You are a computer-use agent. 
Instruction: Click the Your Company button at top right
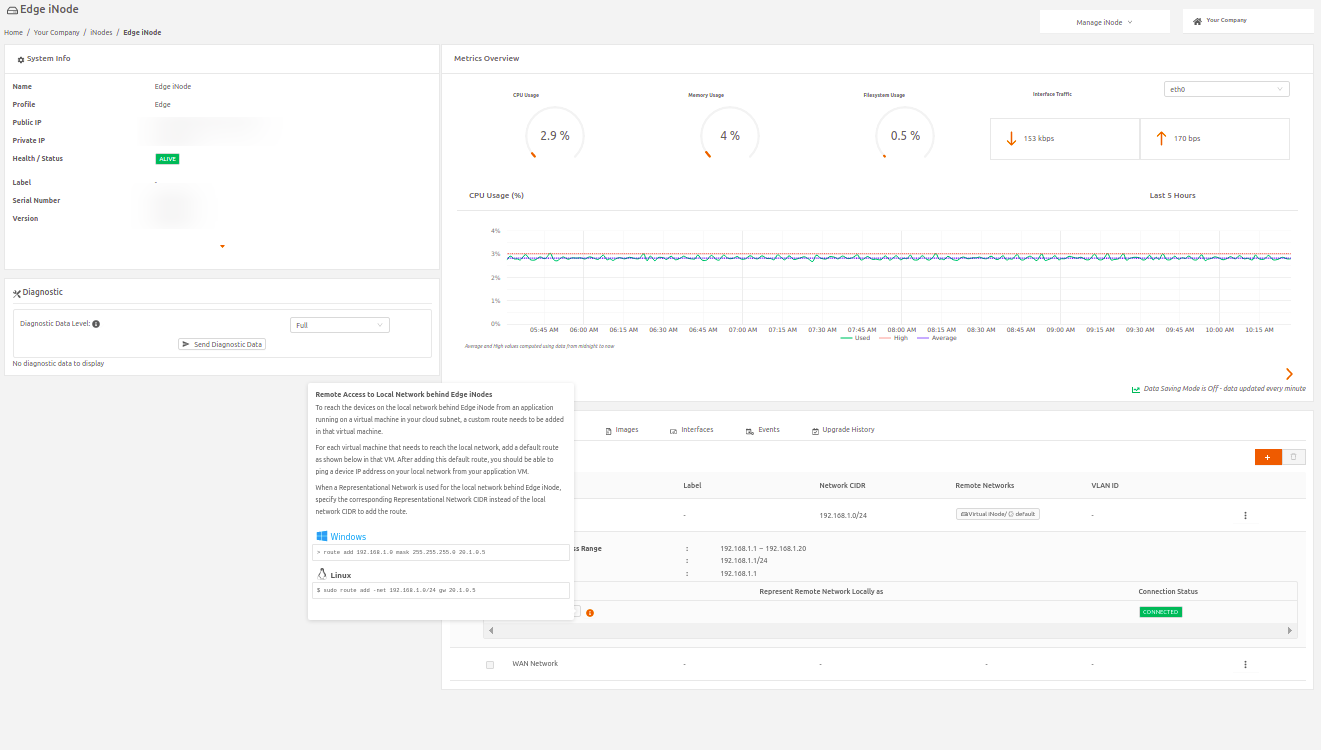pos(1248,21)
